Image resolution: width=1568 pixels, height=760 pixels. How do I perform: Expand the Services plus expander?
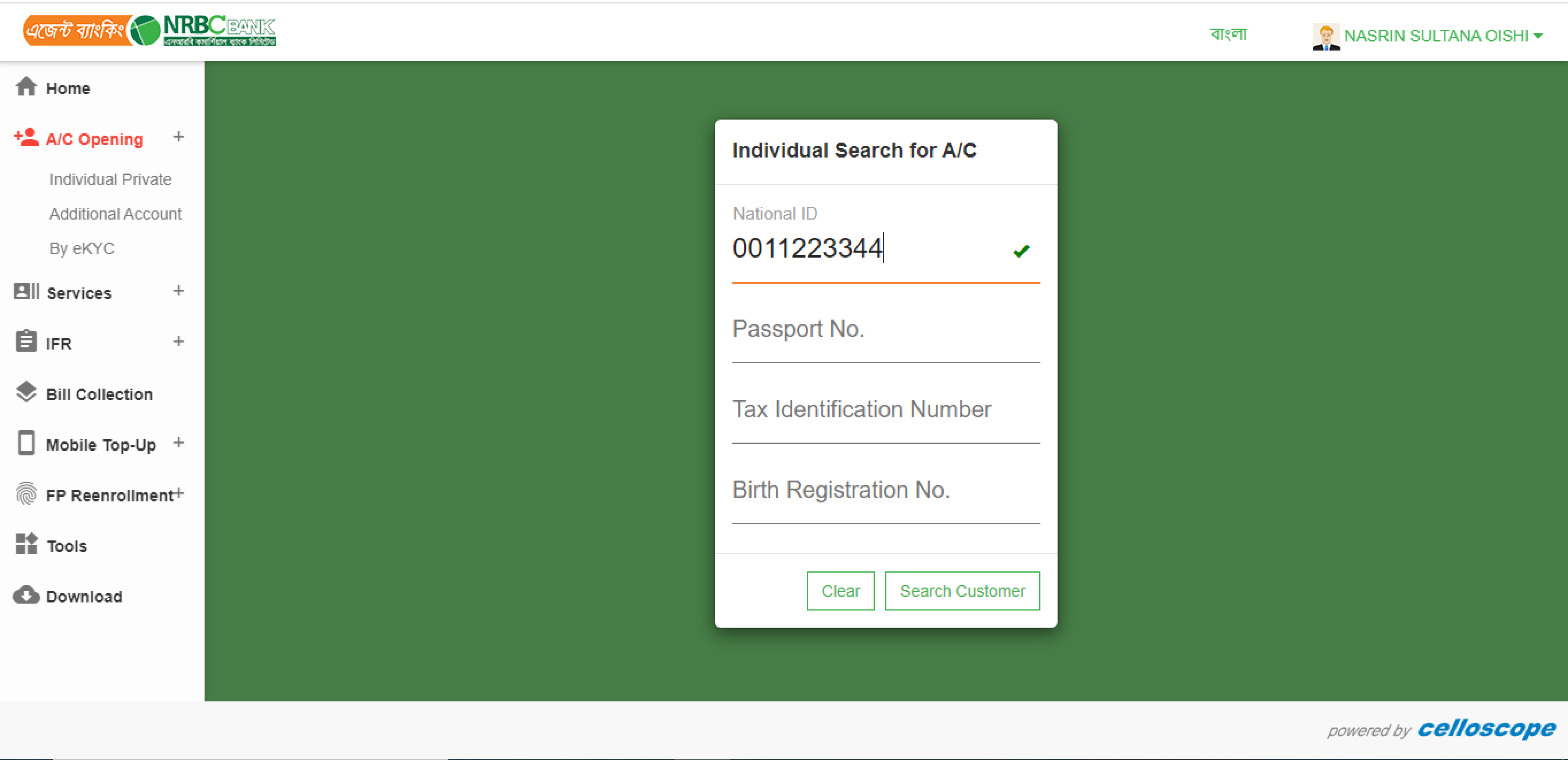click(178, 291)
